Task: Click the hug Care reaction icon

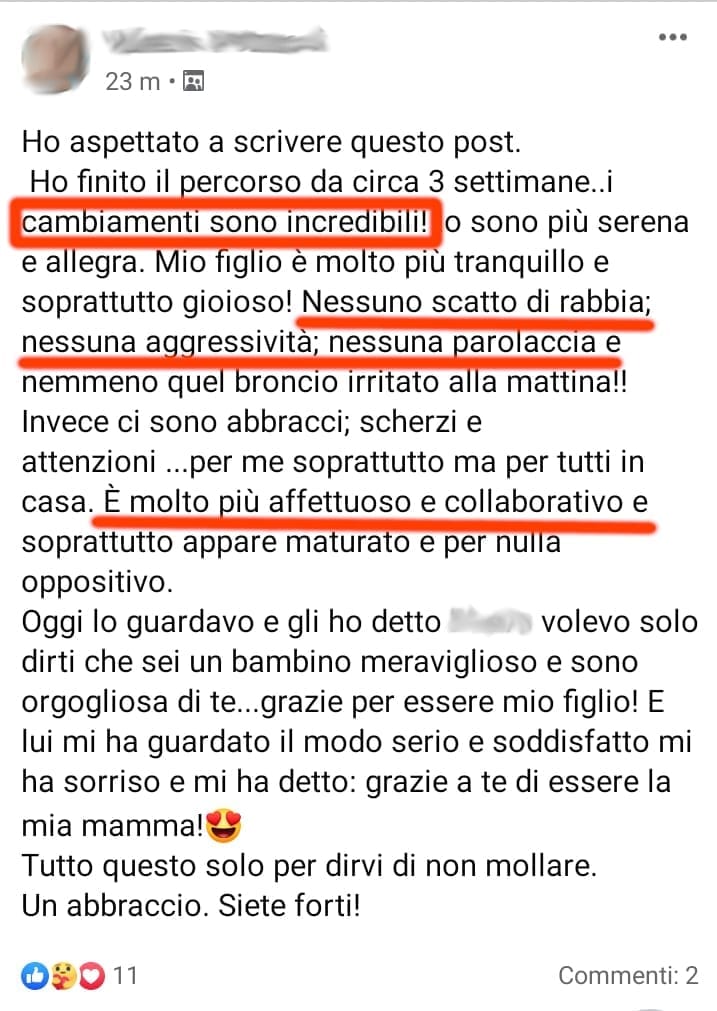Action: [63, 976]
